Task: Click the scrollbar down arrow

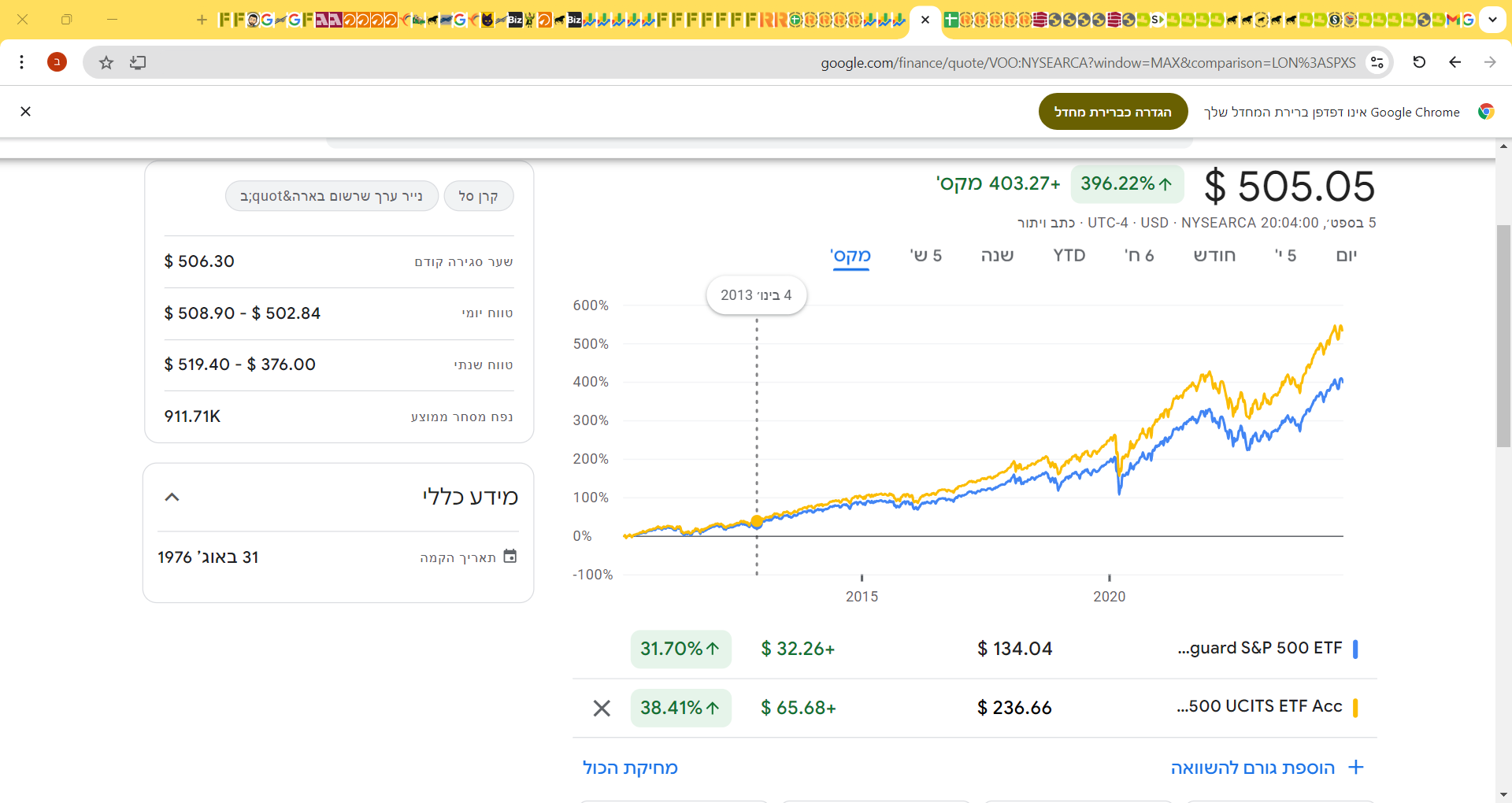Action: pos(1503,795)
